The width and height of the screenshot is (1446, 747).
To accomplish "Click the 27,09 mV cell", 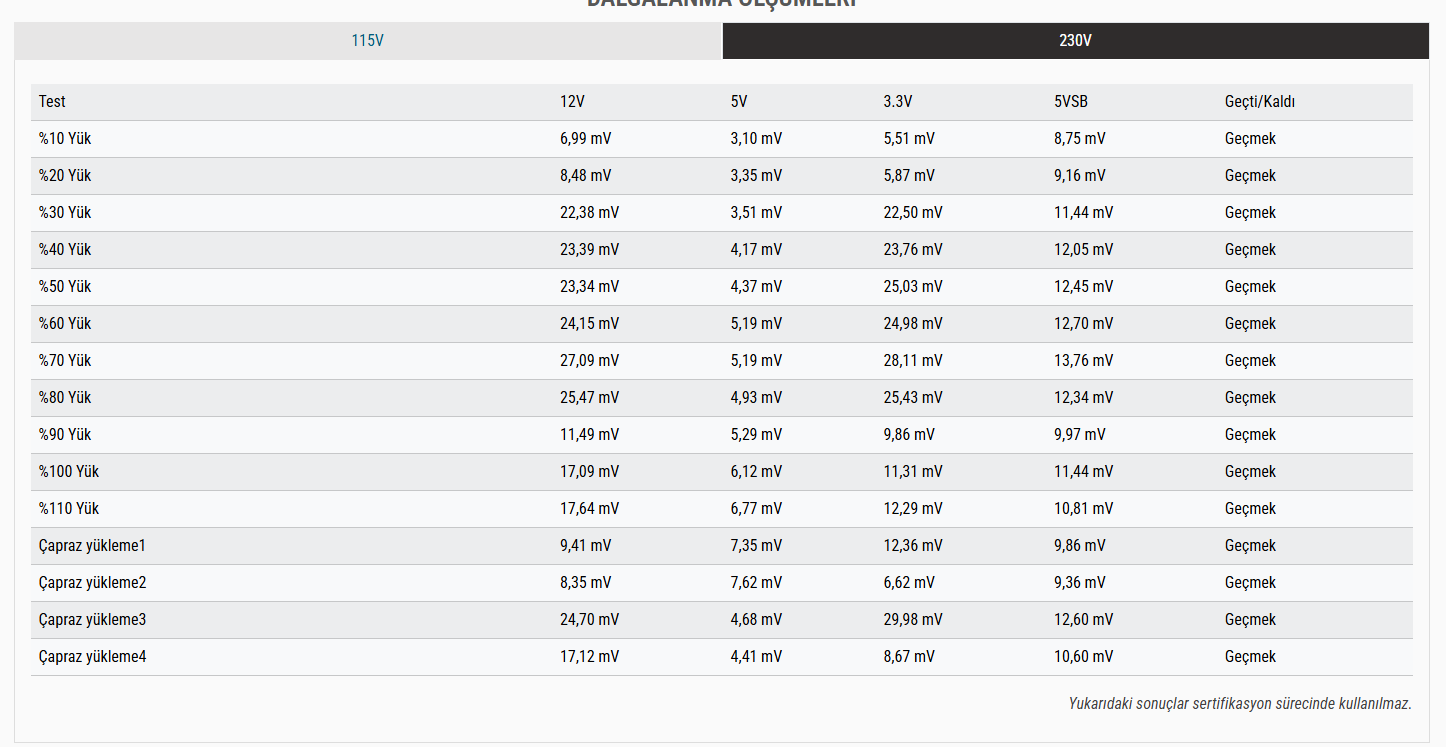I will pyautogui.click(x=590, y=361).
